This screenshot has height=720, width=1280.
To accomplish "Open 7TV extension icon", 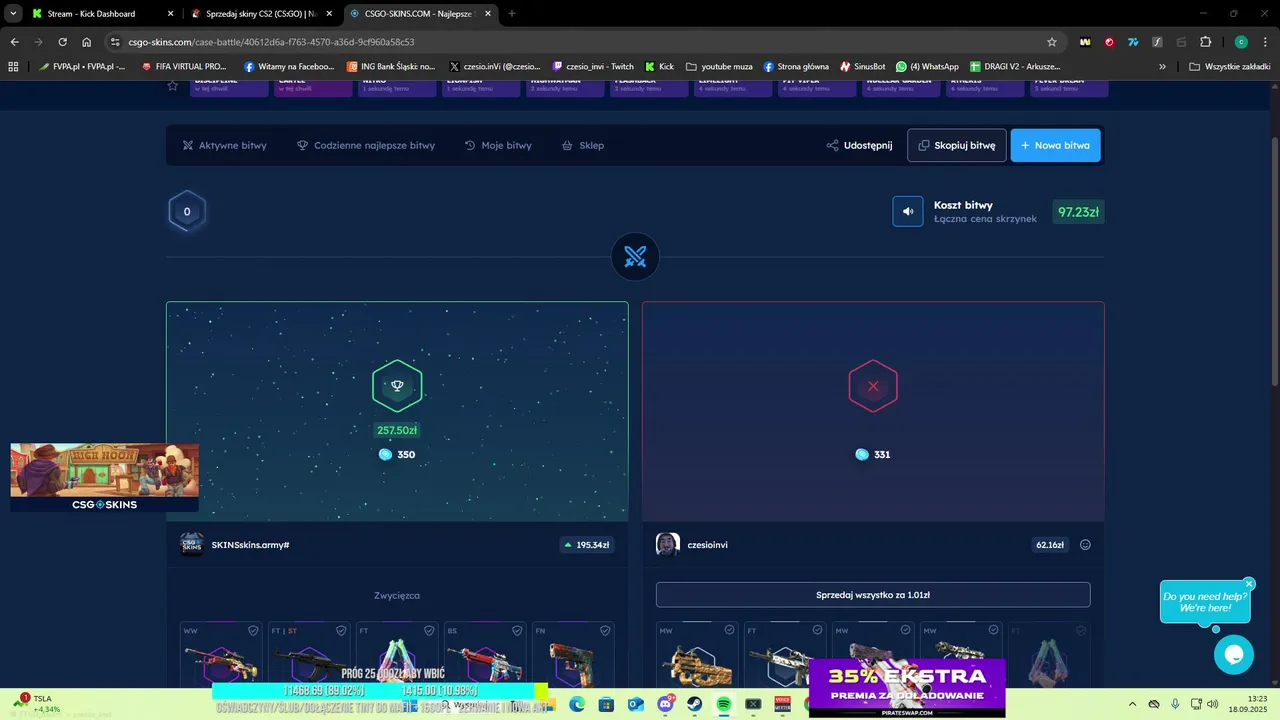I will 1133,42.
